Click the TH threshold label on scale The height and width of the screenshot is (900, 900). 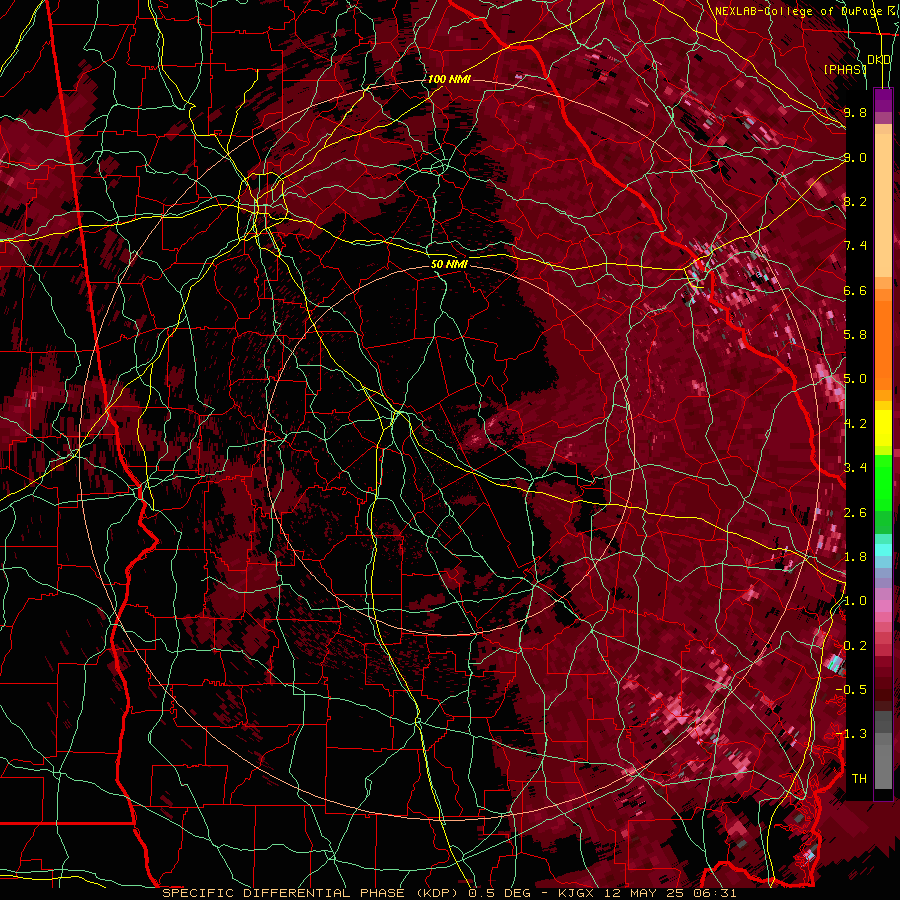coord(859,779)
